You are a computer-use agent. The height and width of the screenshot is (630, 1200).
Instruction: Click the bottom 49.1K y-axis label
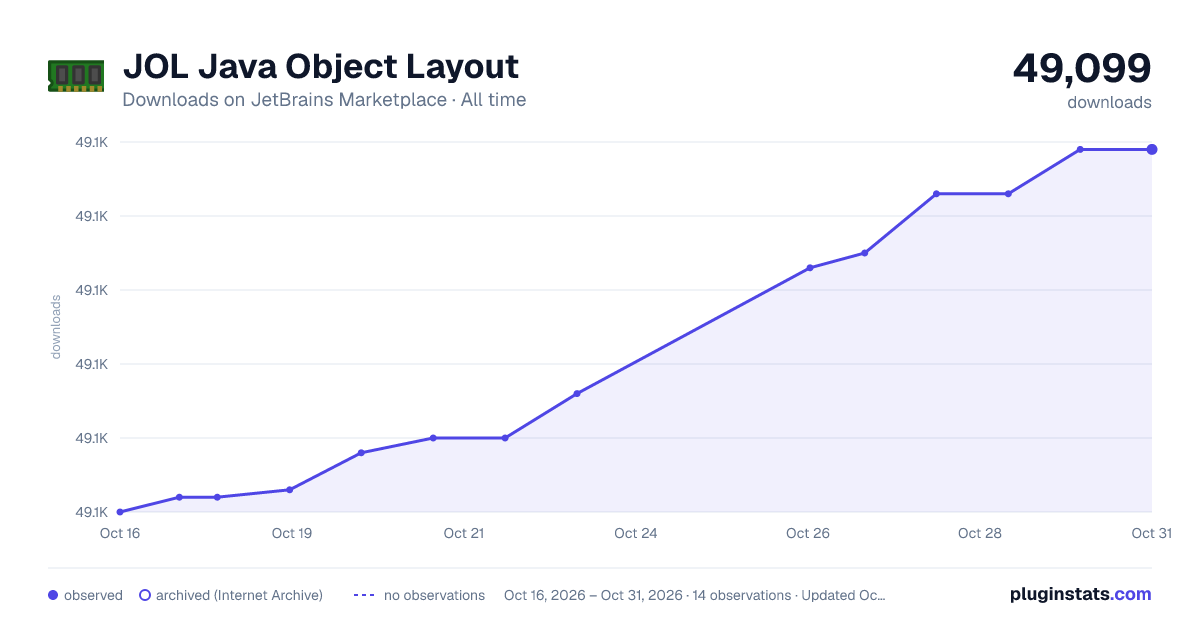pos(92,512)
